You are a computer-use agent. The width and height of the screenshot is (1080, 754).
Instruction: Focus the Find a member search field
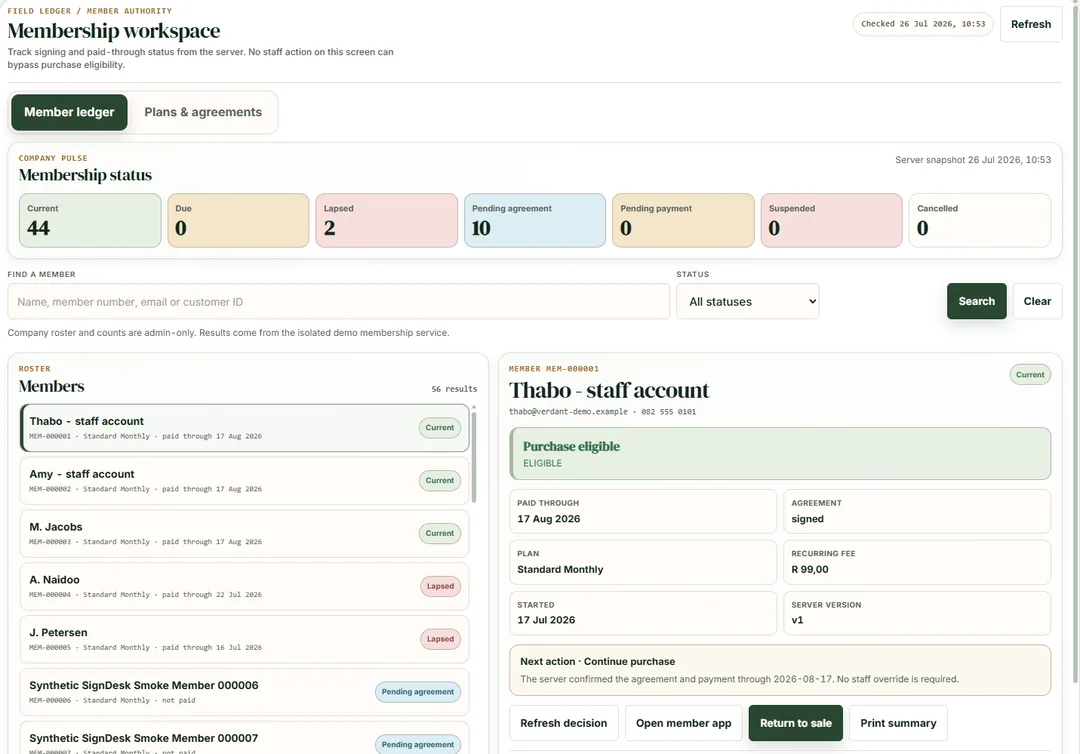[x=338, y=302]
